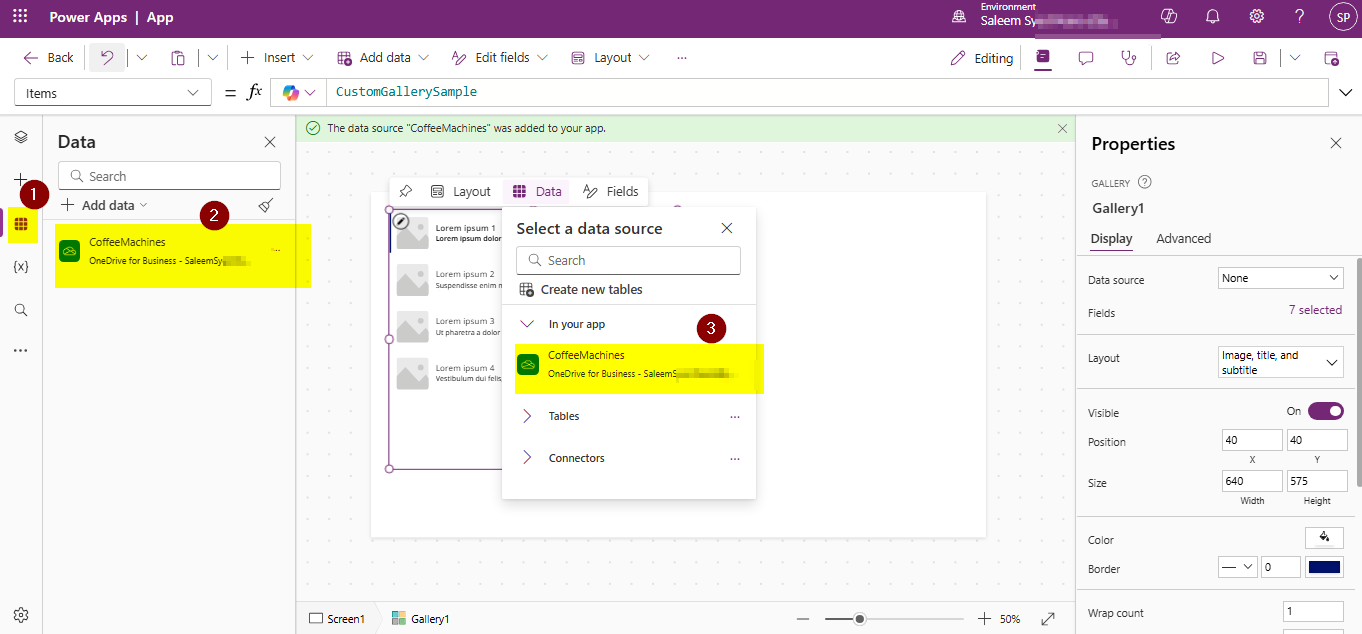1362x634 pixels.
Task: Expand the Connectors section
Action: pyautogui.click(x=528, y=458)
